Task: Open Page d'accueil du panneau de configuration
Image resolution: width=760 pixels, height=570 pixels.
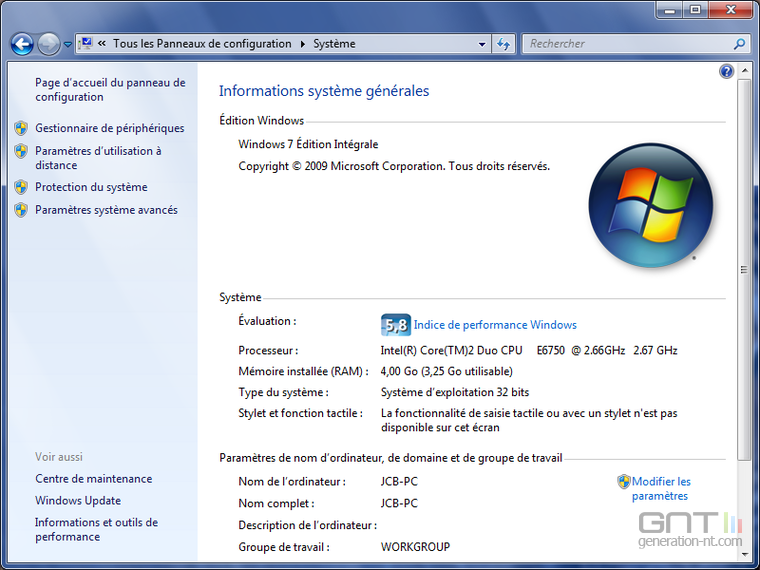Action: [110, 90]
